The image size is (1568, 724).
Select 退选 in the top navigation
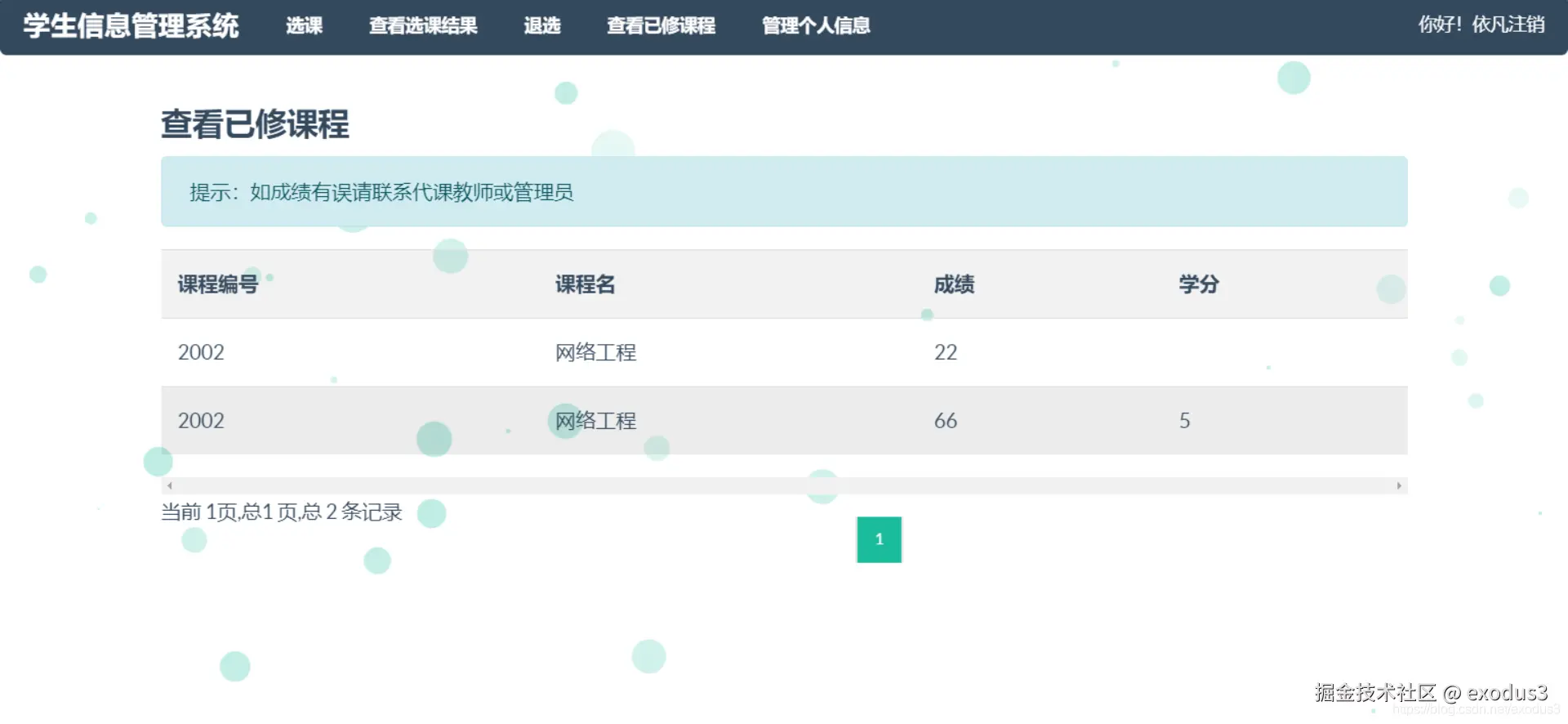(542, 26)
